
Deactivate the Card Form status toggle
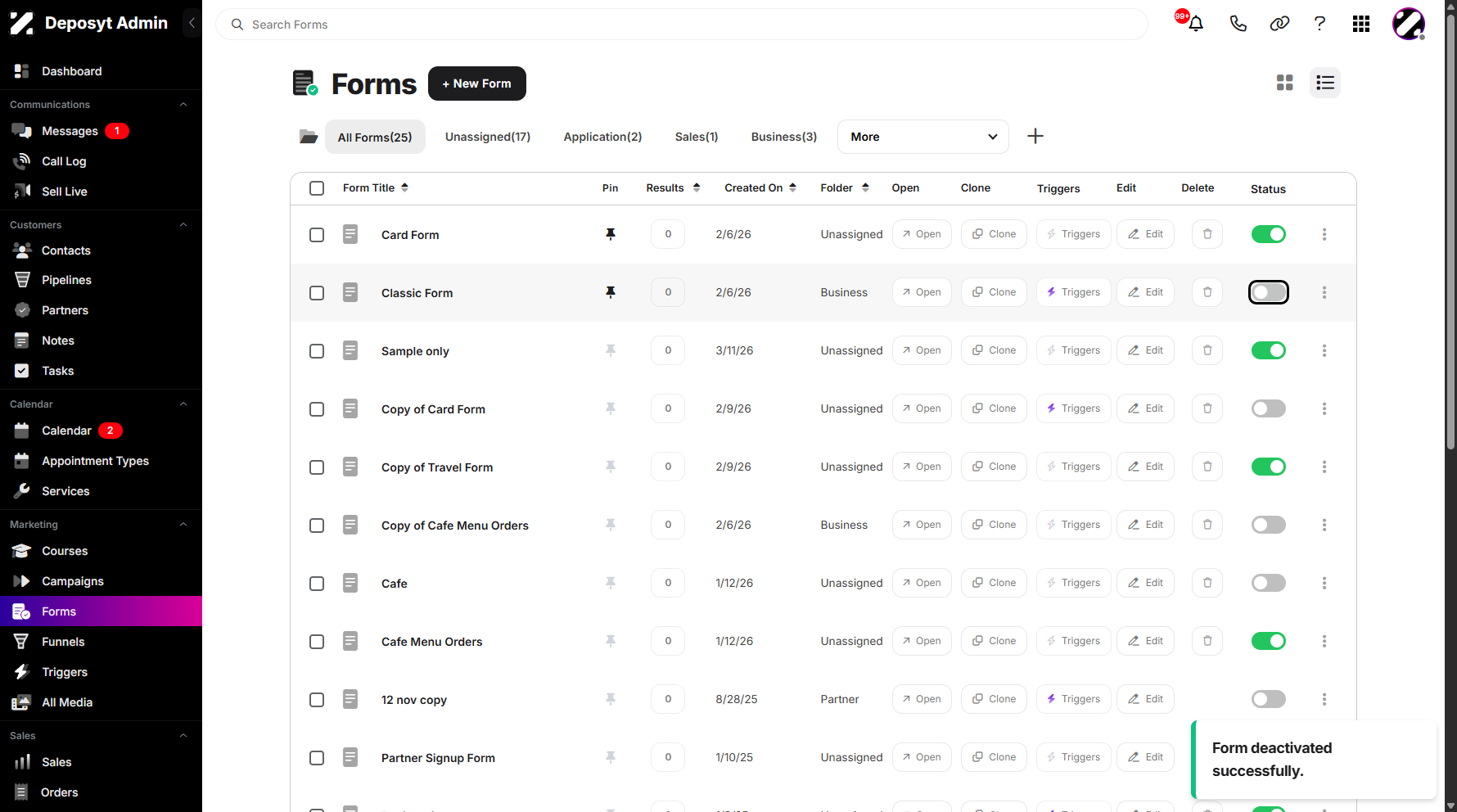1269,234
